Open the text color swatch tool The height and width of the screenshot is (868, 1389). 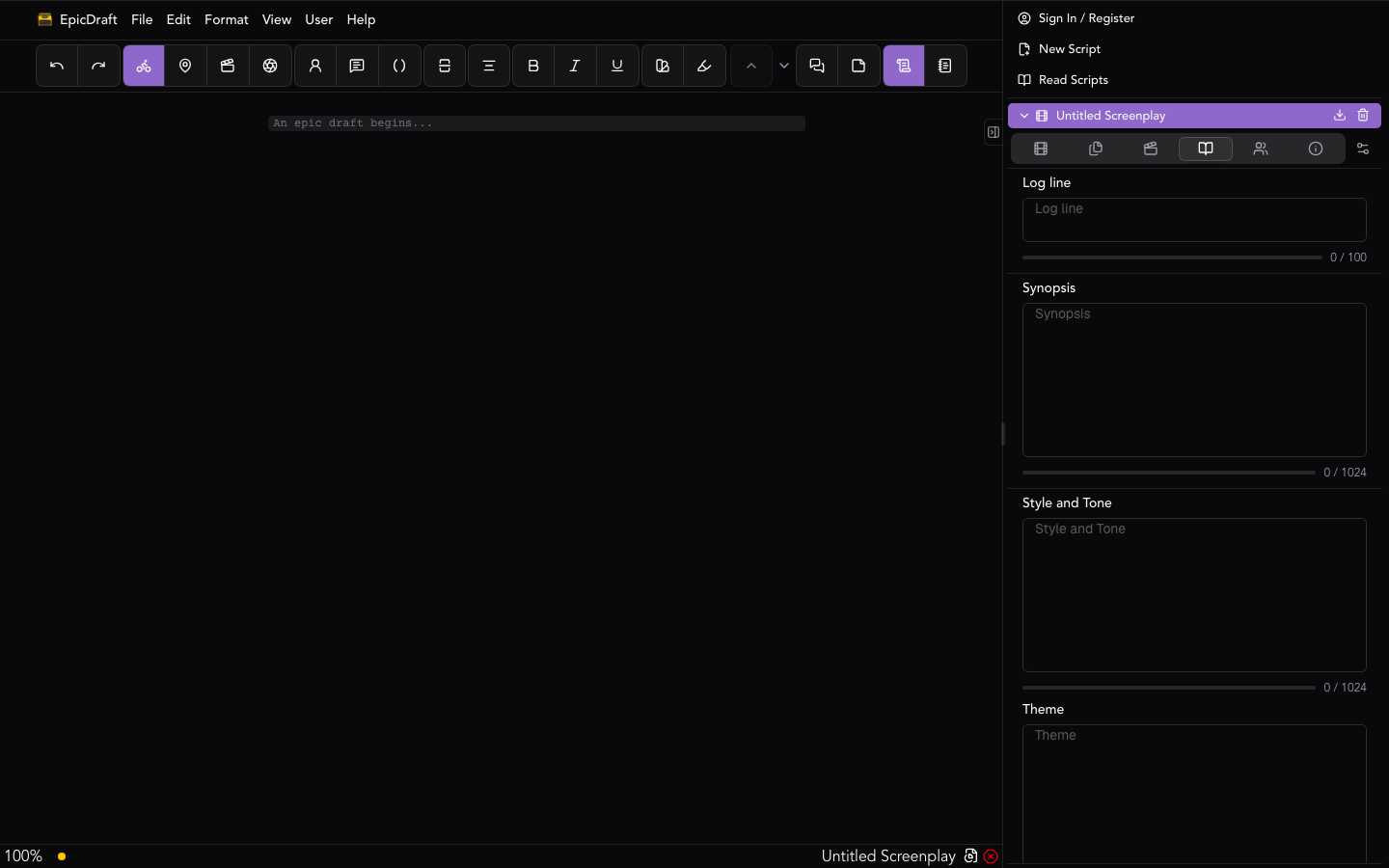[x=663, y=66]
